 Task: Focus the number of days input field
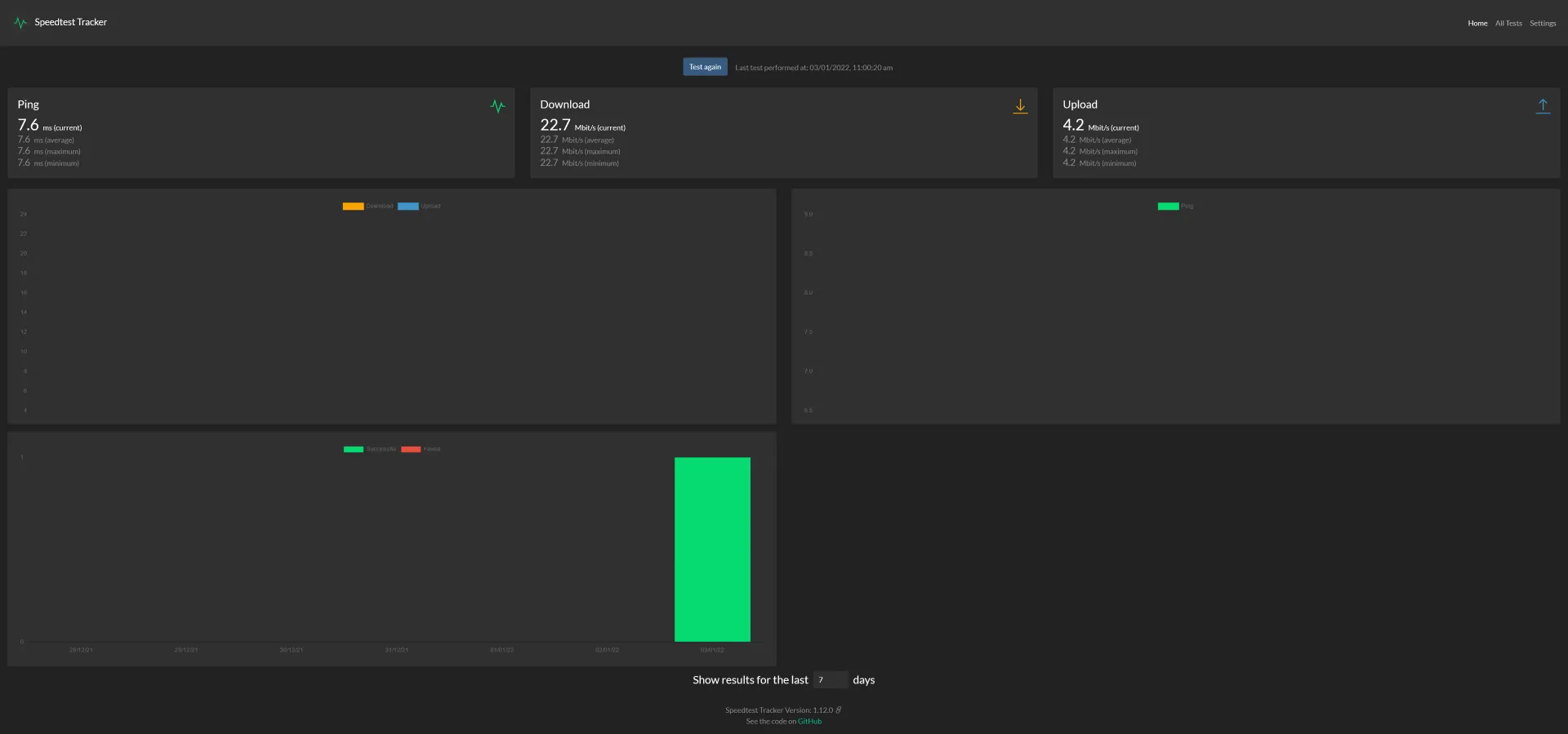[831, 680]
